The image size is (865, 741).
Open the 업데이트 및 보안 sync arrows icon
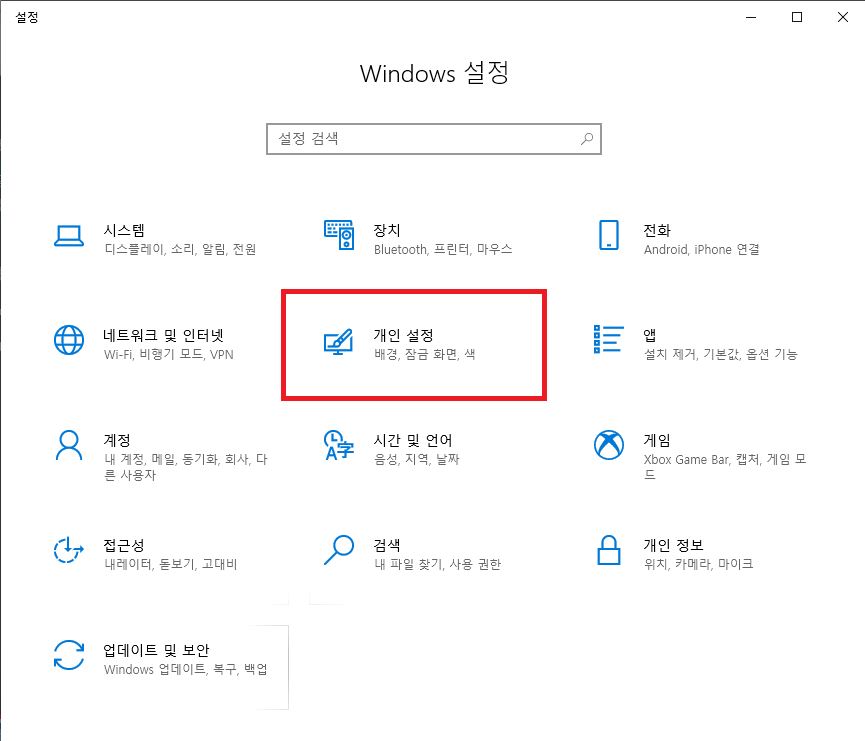69,655
